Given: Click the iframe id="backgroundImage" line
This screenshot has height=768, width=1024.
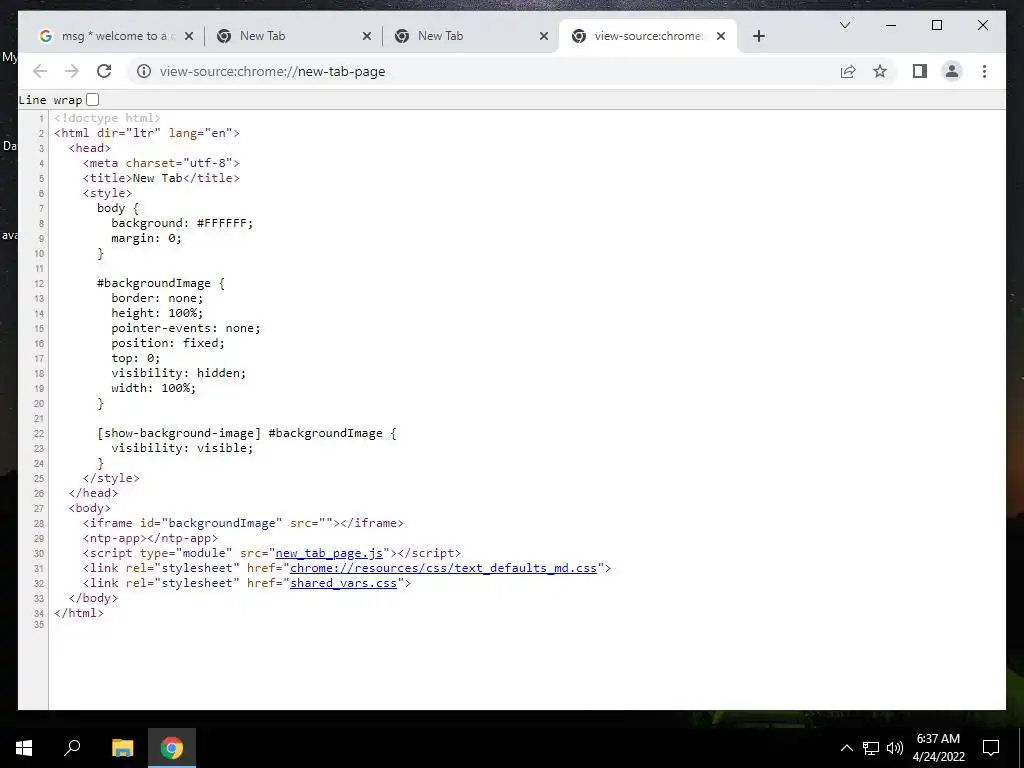Looking at the screenshot, I should (243, 523).
